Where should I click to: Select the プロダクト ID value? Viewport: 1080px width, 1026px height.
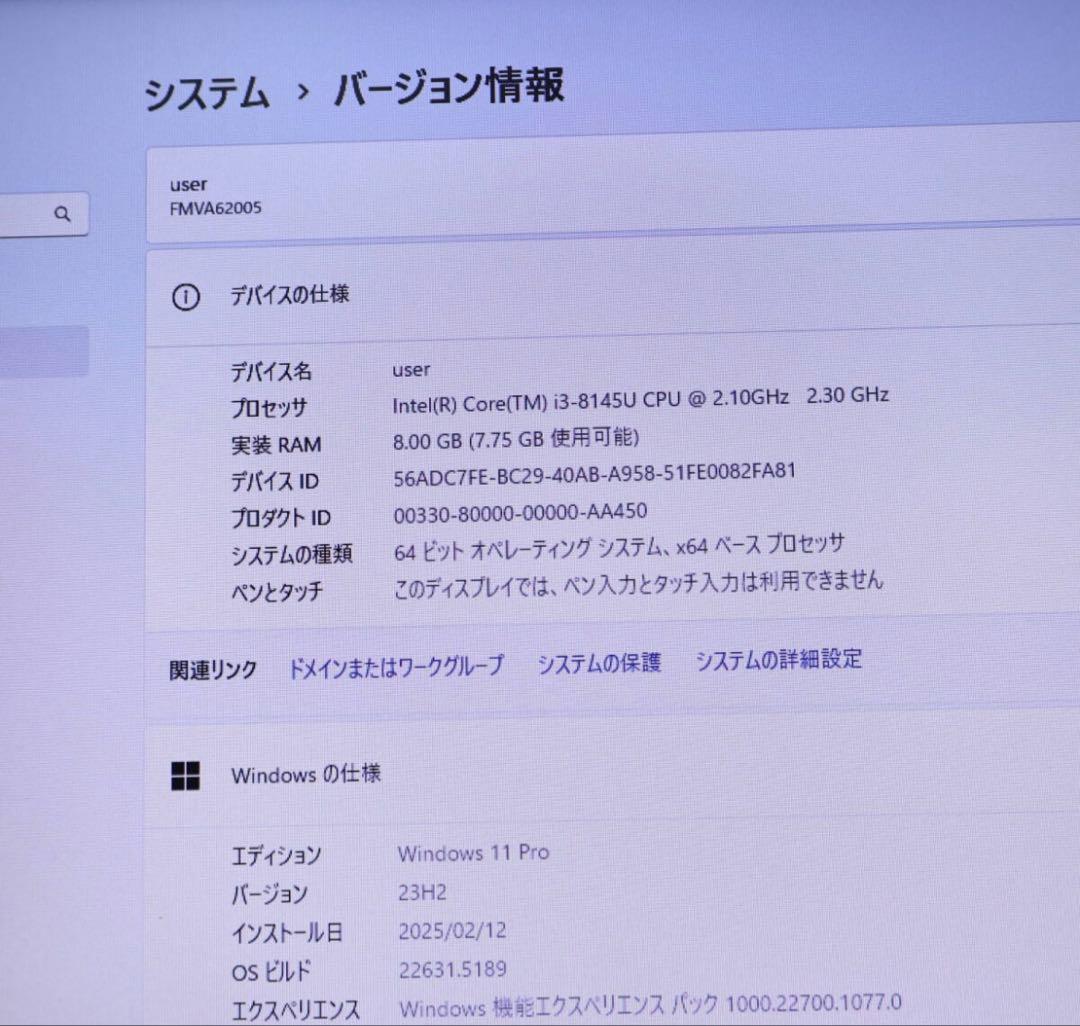[520, 512]
